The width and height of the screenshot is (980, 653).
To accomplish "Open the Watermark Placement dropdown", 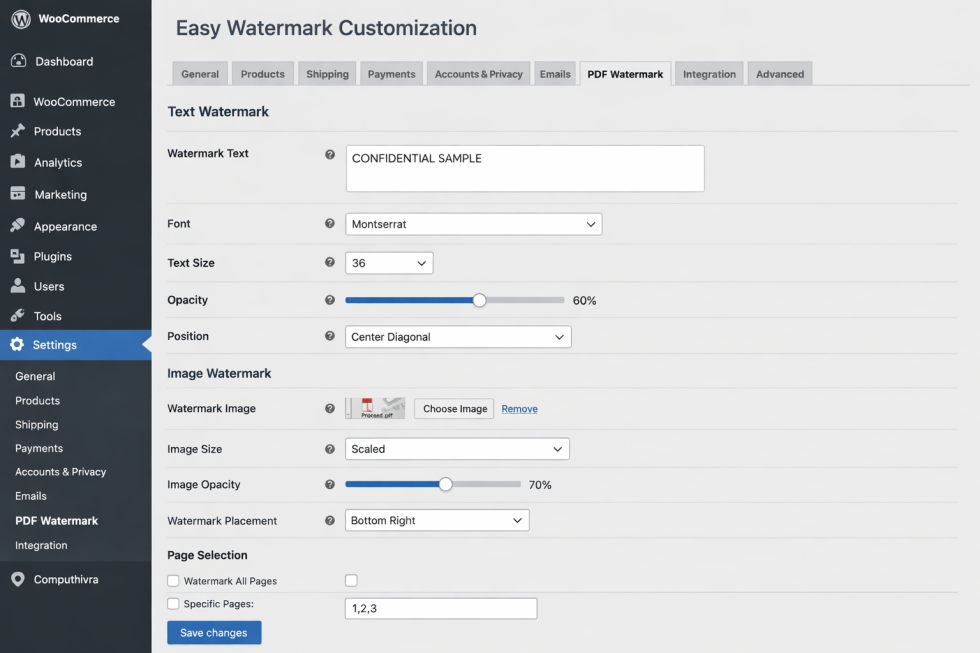I will [x=436, y=520].
